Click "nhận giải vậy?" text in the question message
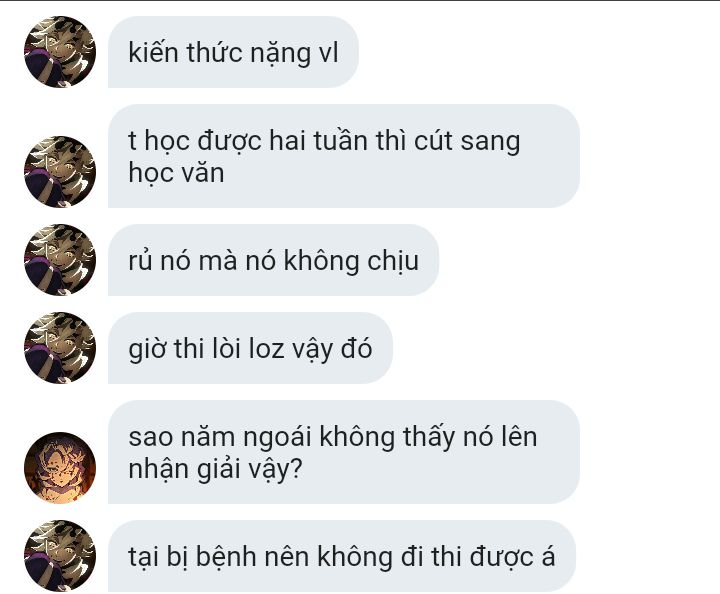Screen dimensions: 720x594 [x=215, y=470]
